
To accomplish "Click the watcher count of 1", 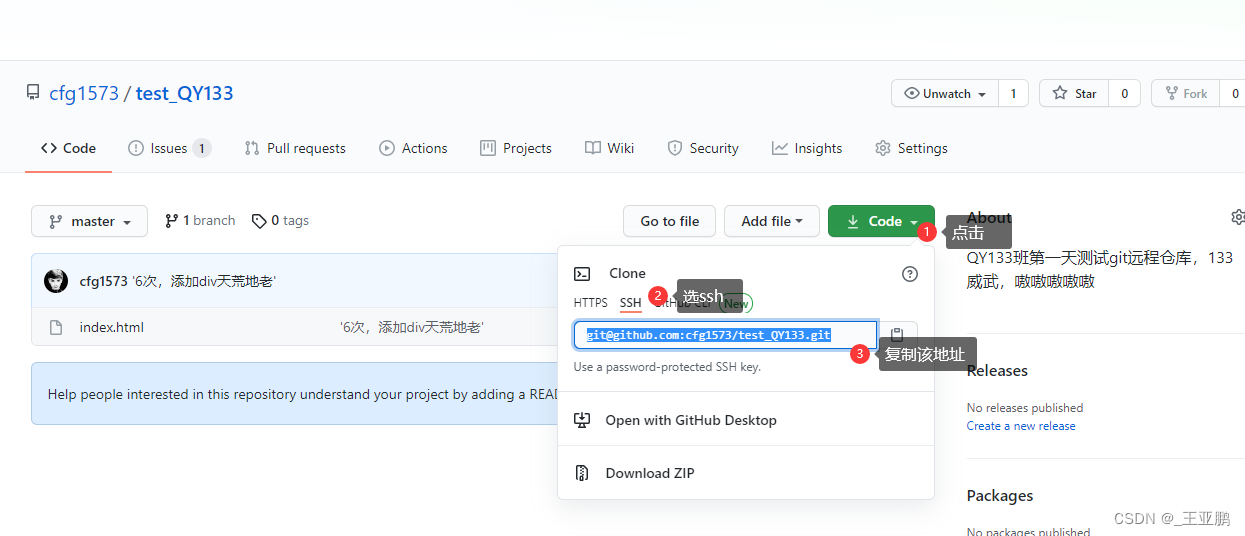I will coord(1013,94).
